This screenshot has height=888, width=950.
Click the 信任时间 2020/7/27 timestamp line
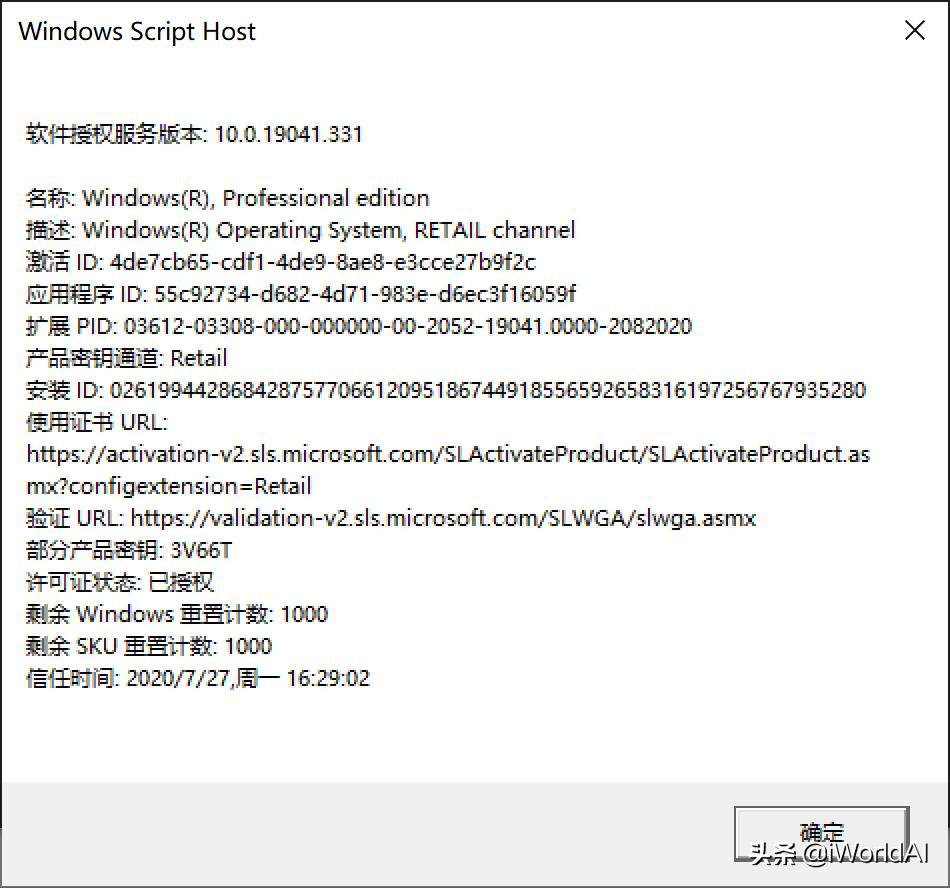pyautogui.click(x=198, y=679)
